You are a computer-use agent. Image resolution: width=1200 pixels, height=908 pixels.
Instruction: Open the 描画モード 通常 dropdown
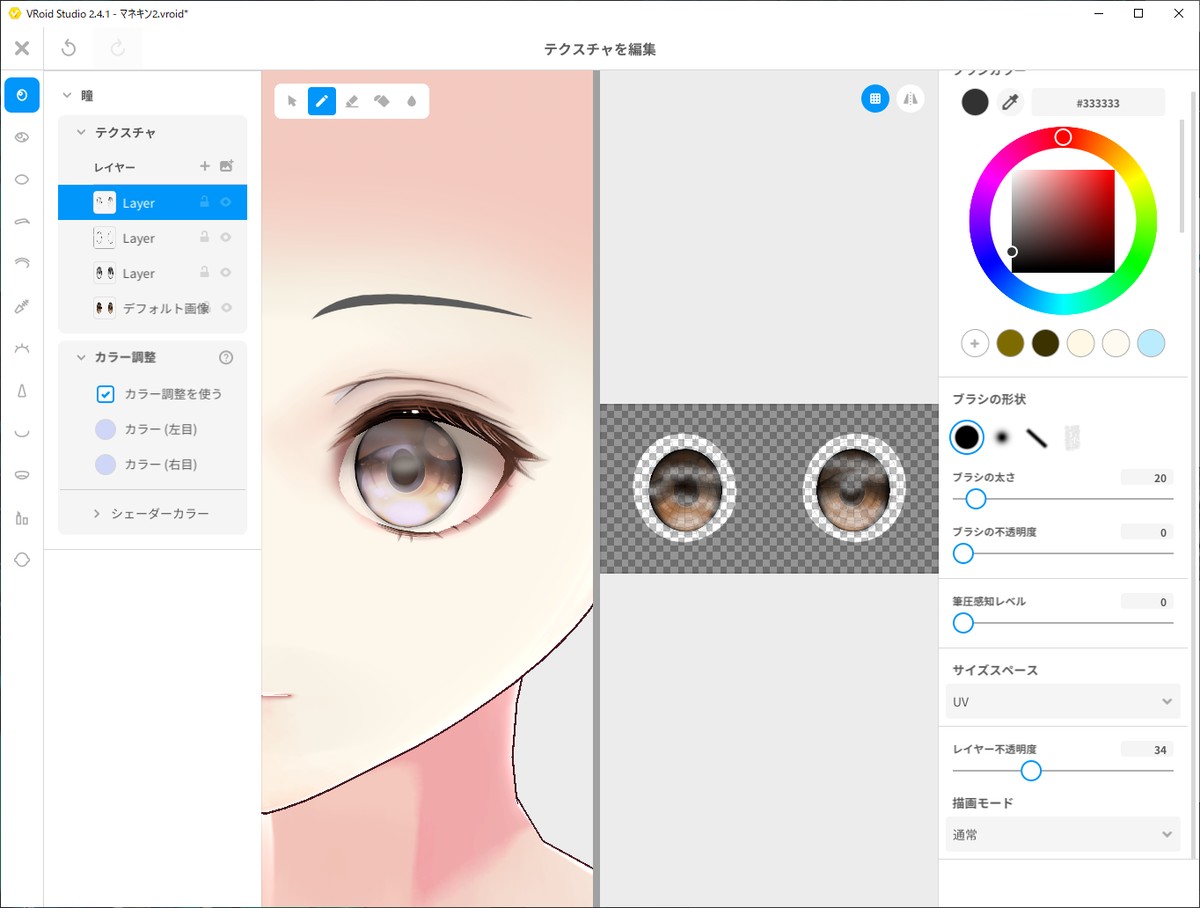point(1062,835)
